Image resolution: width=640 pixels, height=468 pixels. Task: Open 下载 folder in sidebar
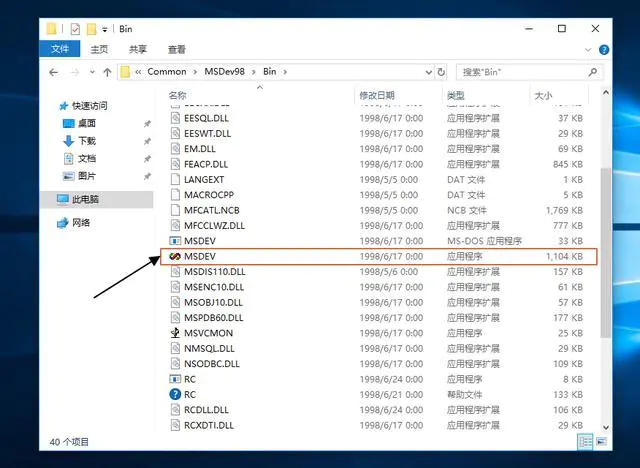coord(87,141)
